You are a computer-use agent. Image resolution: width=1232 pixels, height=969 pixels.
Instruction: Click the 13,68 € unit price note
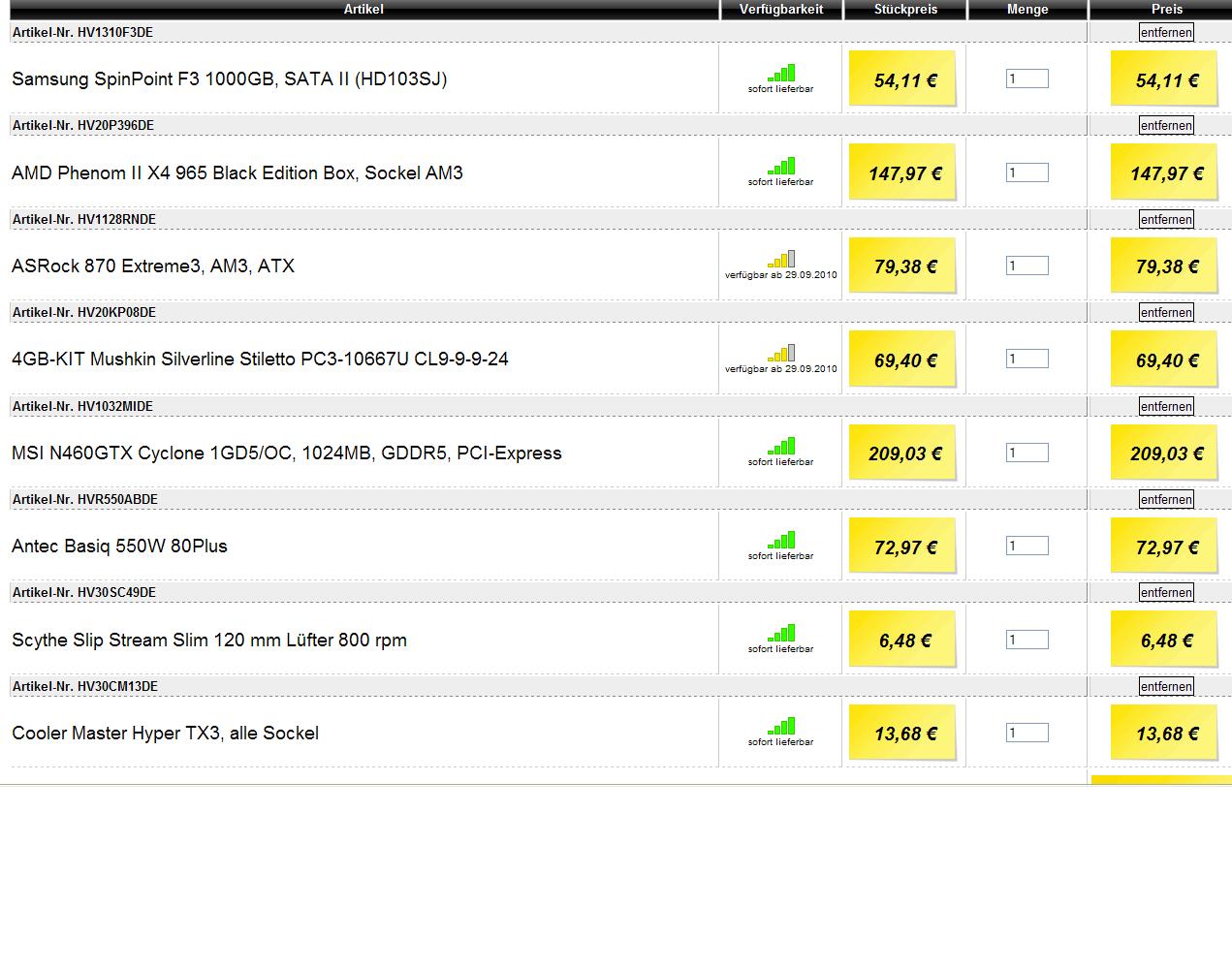tap(902, 733)
